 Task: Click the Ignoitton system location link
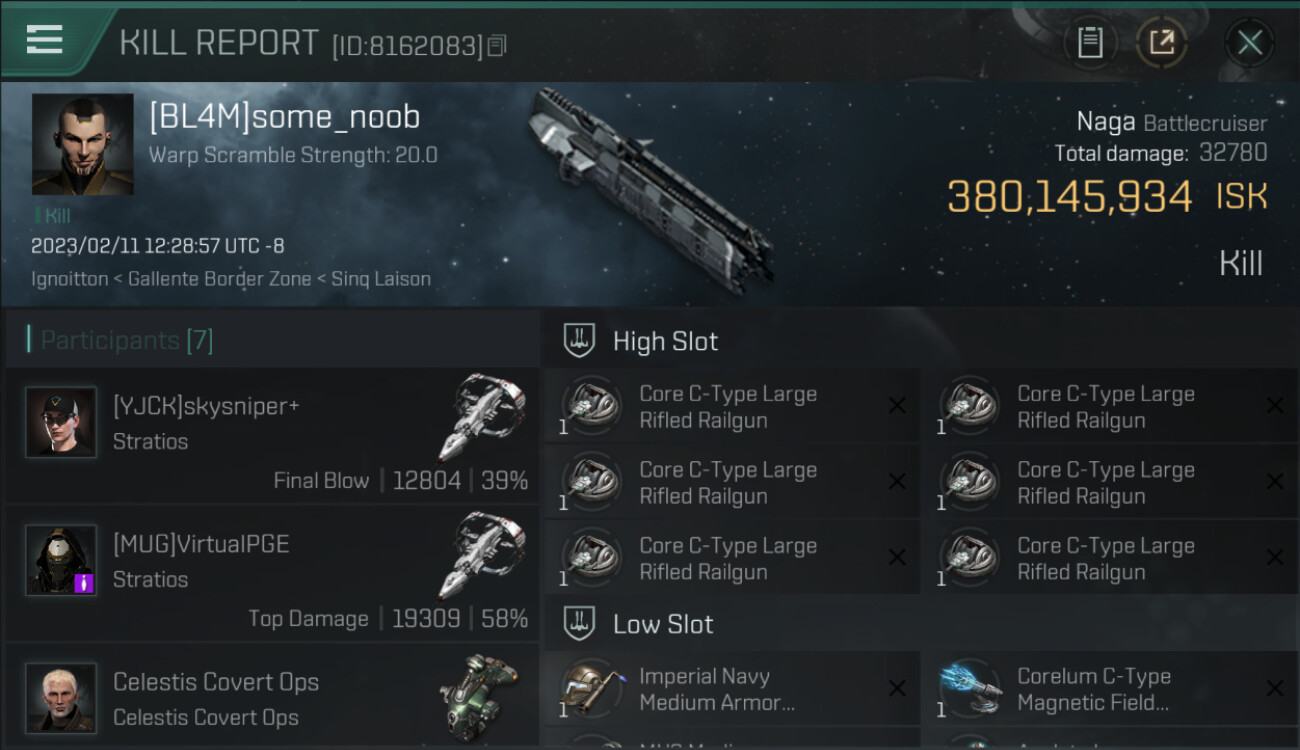tap(69, 279)
